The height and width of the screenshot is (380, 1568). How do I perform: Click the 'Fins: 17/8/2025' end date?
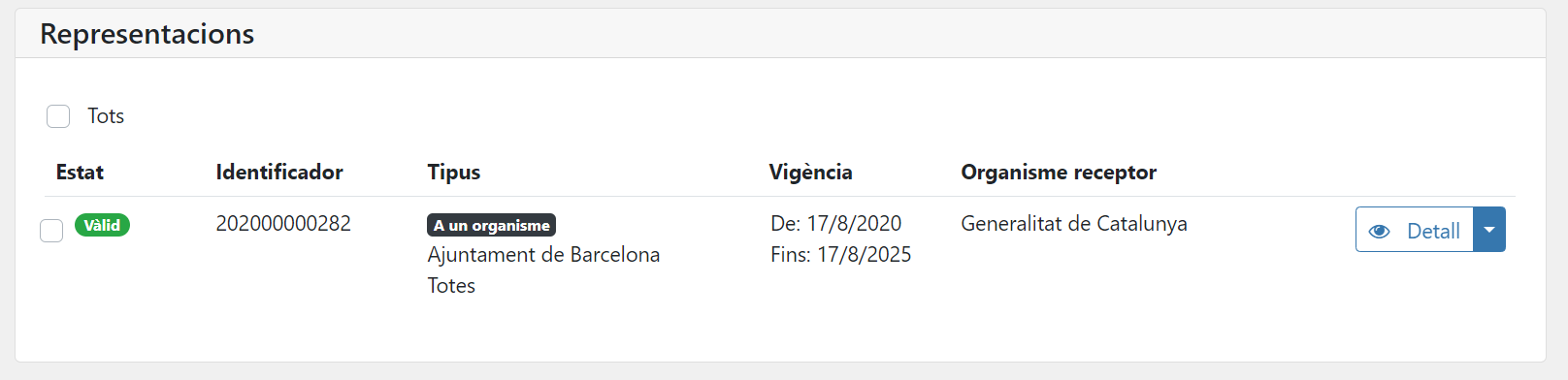click(841, 254)
